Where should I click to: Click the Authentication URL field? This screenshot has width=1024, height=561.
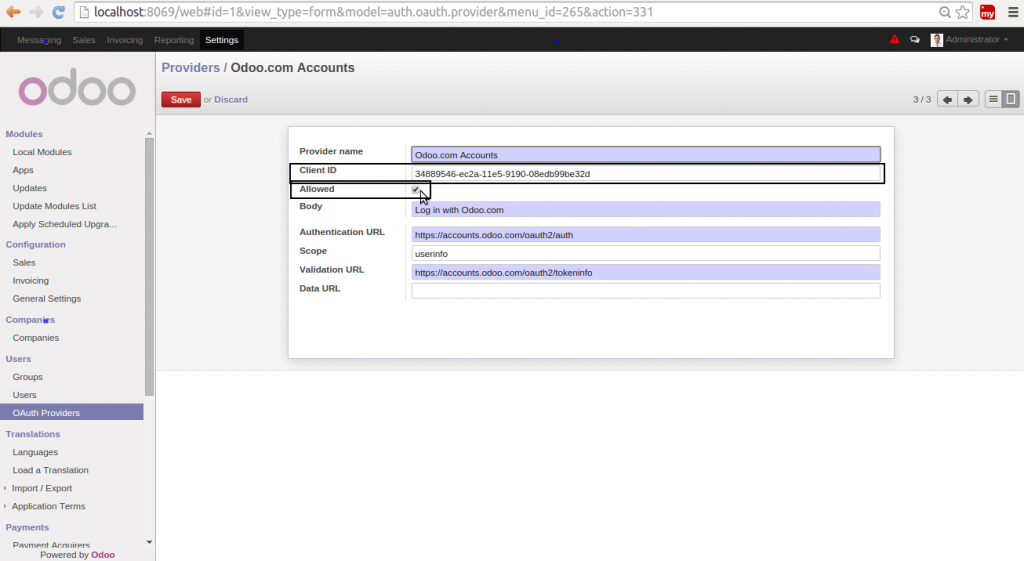coord(646,234)
